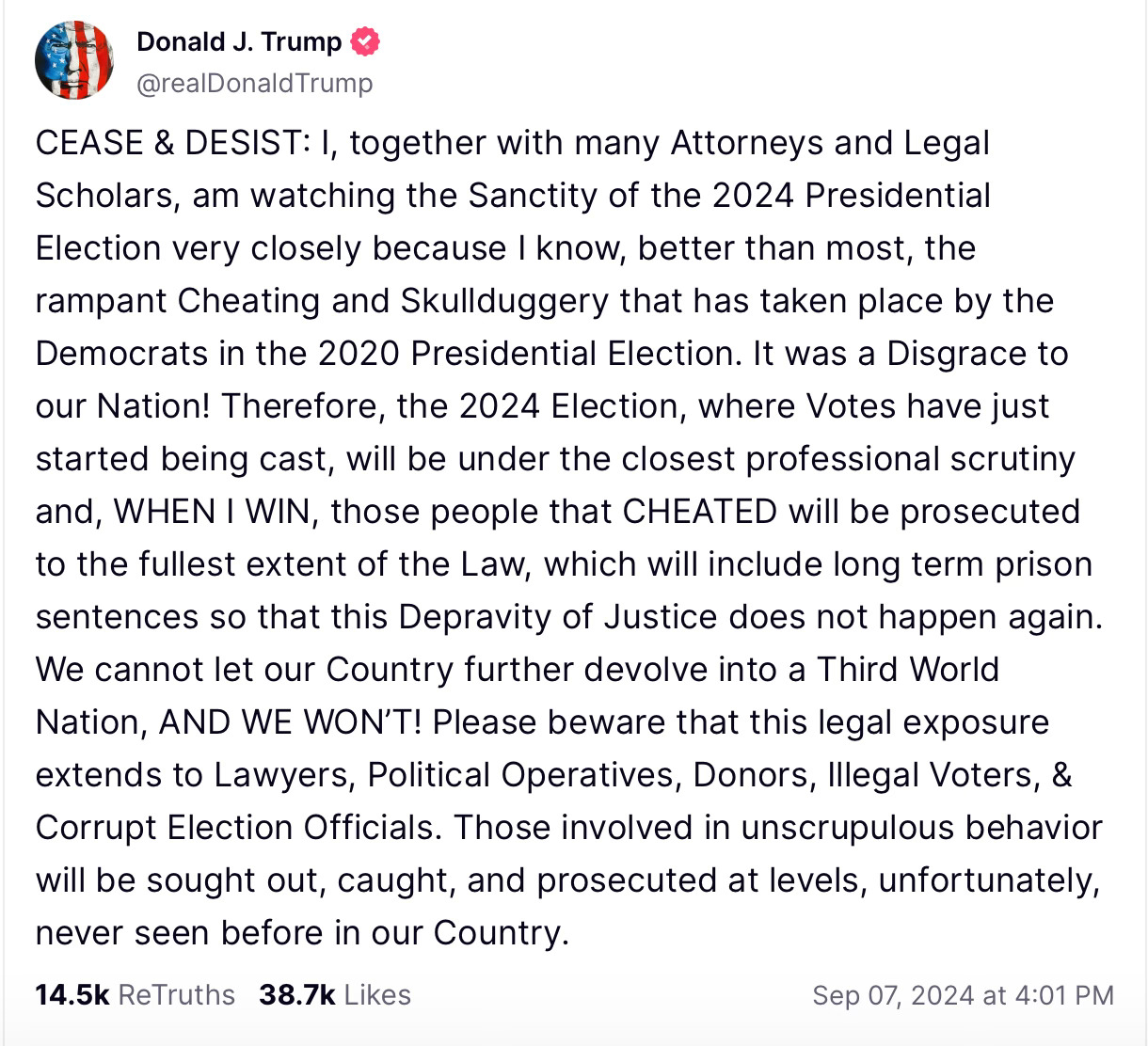Show the 38.7k Likes list
The width and height of the screenshot is (1148, 1046).
click(335, 994)
